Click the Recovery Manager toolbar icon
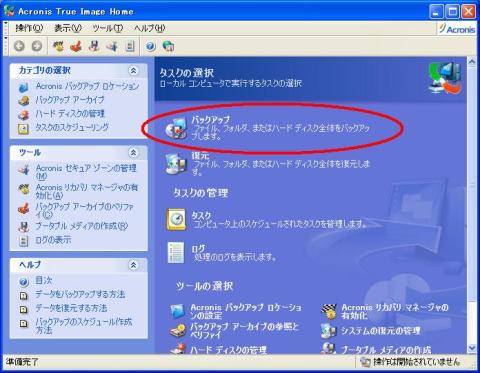This screenshot has height=373, width=480. tap(59, 46)
